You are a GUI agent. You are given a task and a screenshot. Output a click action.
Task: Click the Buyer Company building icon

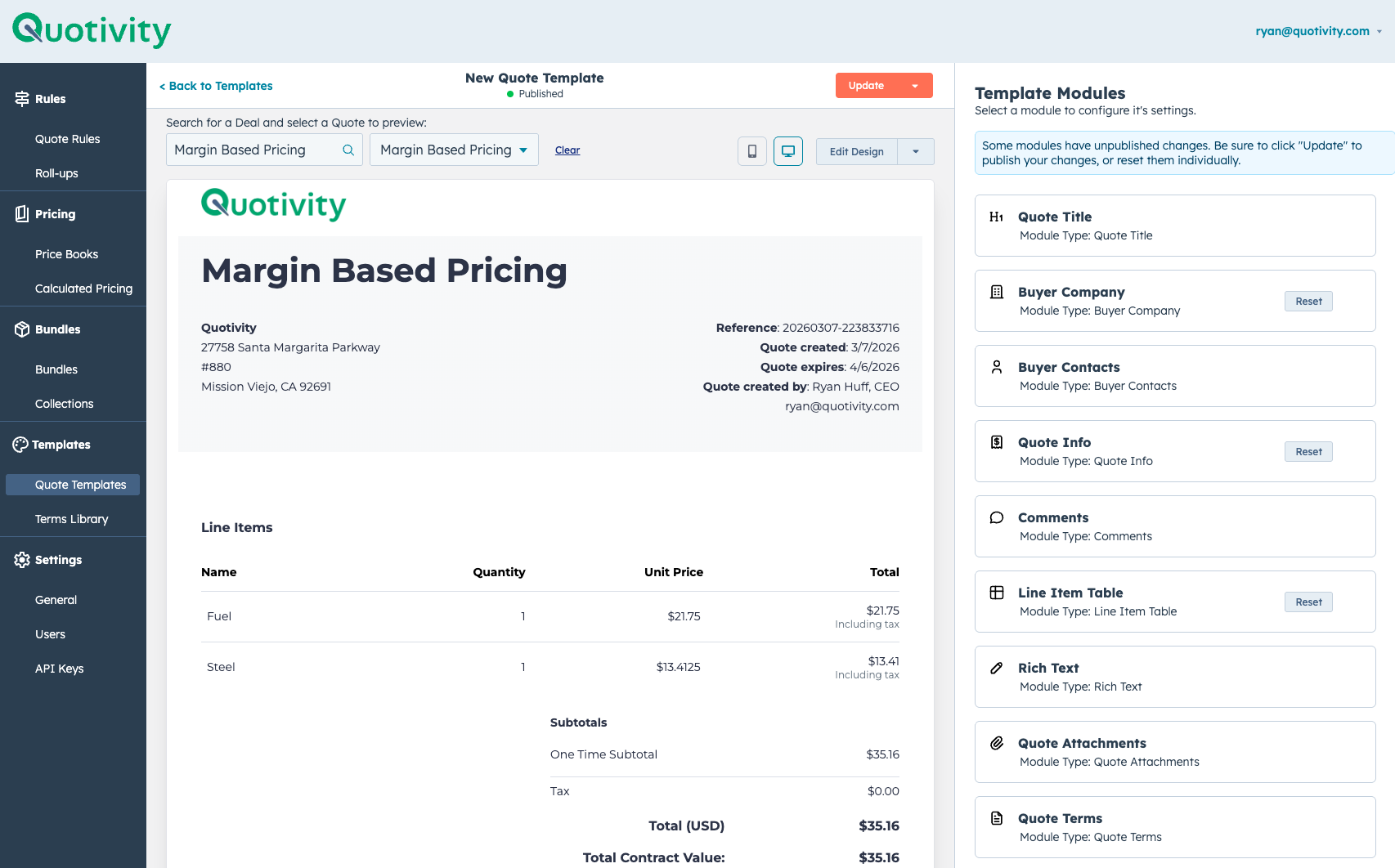click(x=996, y=292)
